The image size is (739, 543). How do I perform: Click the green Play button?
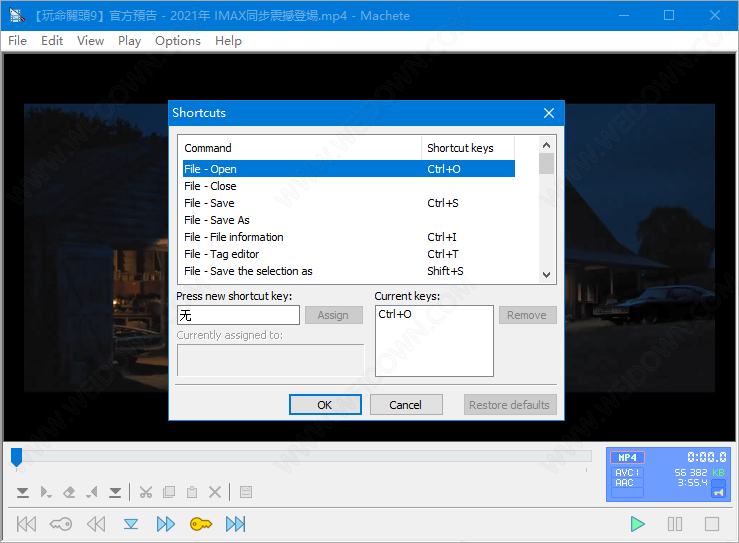click(638, 524)
